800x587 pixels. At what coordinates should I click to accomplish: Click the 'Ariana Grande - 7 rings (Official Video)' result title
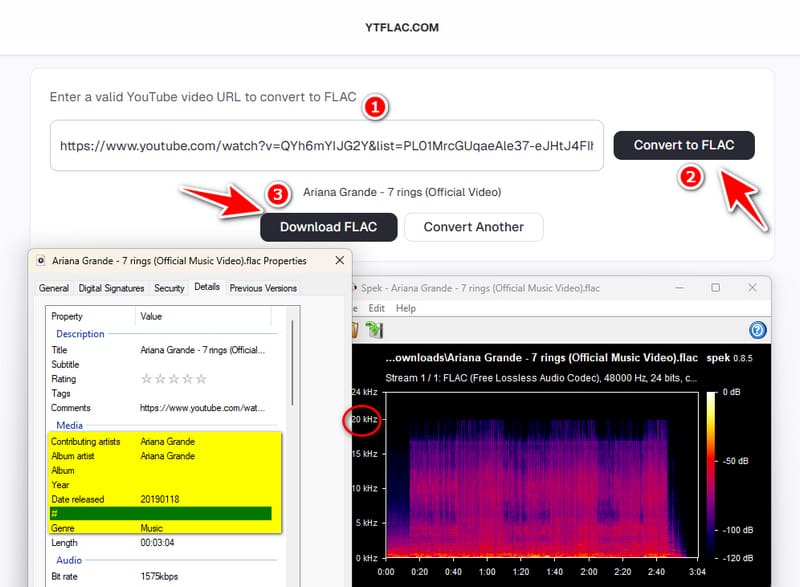coord(402,192)
